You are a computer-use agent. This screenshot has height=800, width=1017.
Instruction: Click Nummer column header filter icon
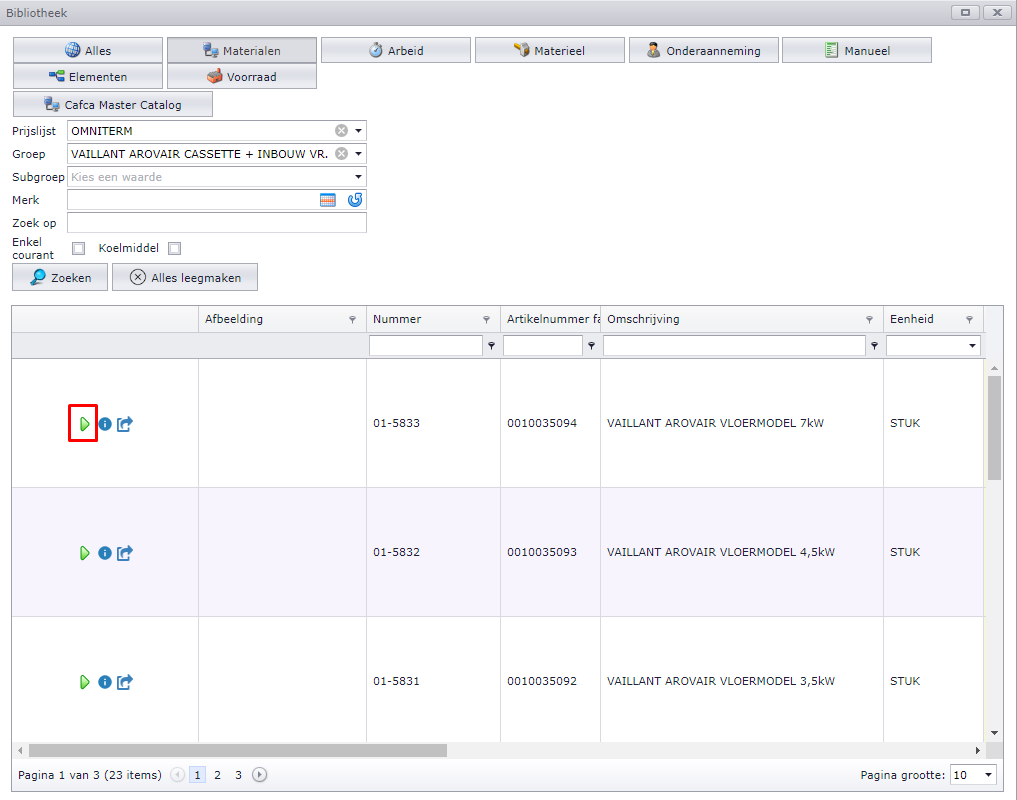[486, 319]
